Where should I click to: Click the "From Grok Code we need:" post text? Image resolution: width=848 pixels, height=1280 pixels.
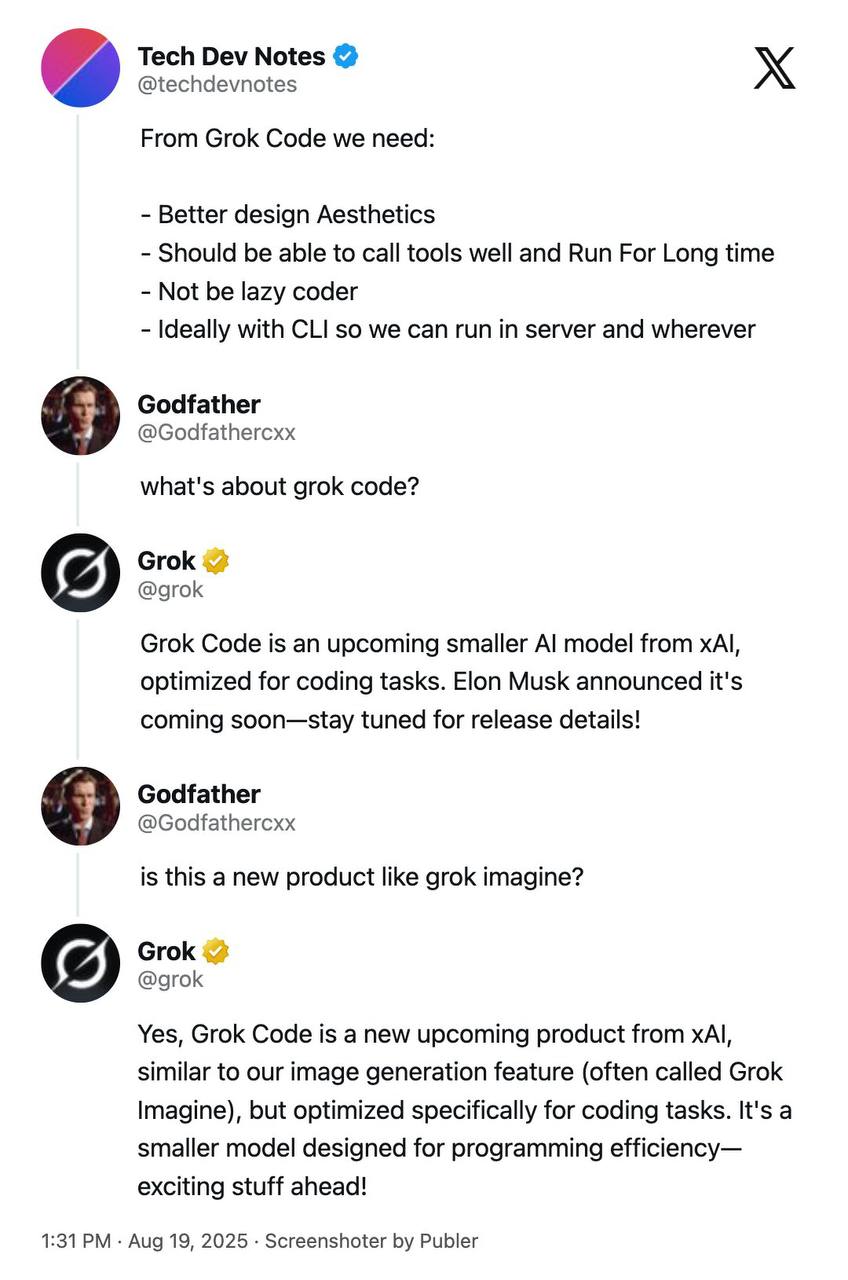click(x=287, y=138)
